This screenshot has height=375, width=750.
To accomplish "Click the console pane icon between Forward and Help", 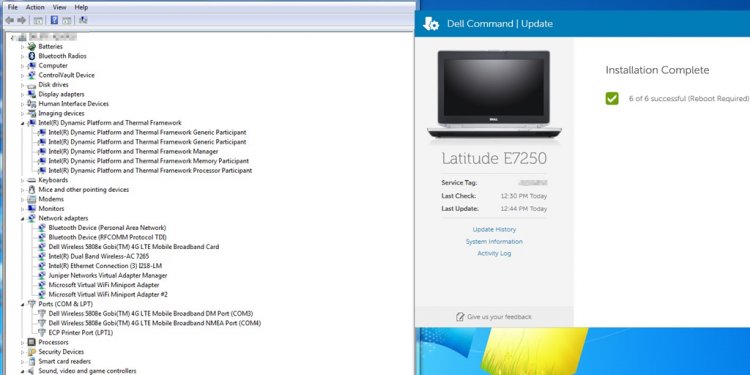I will (38, 20).
